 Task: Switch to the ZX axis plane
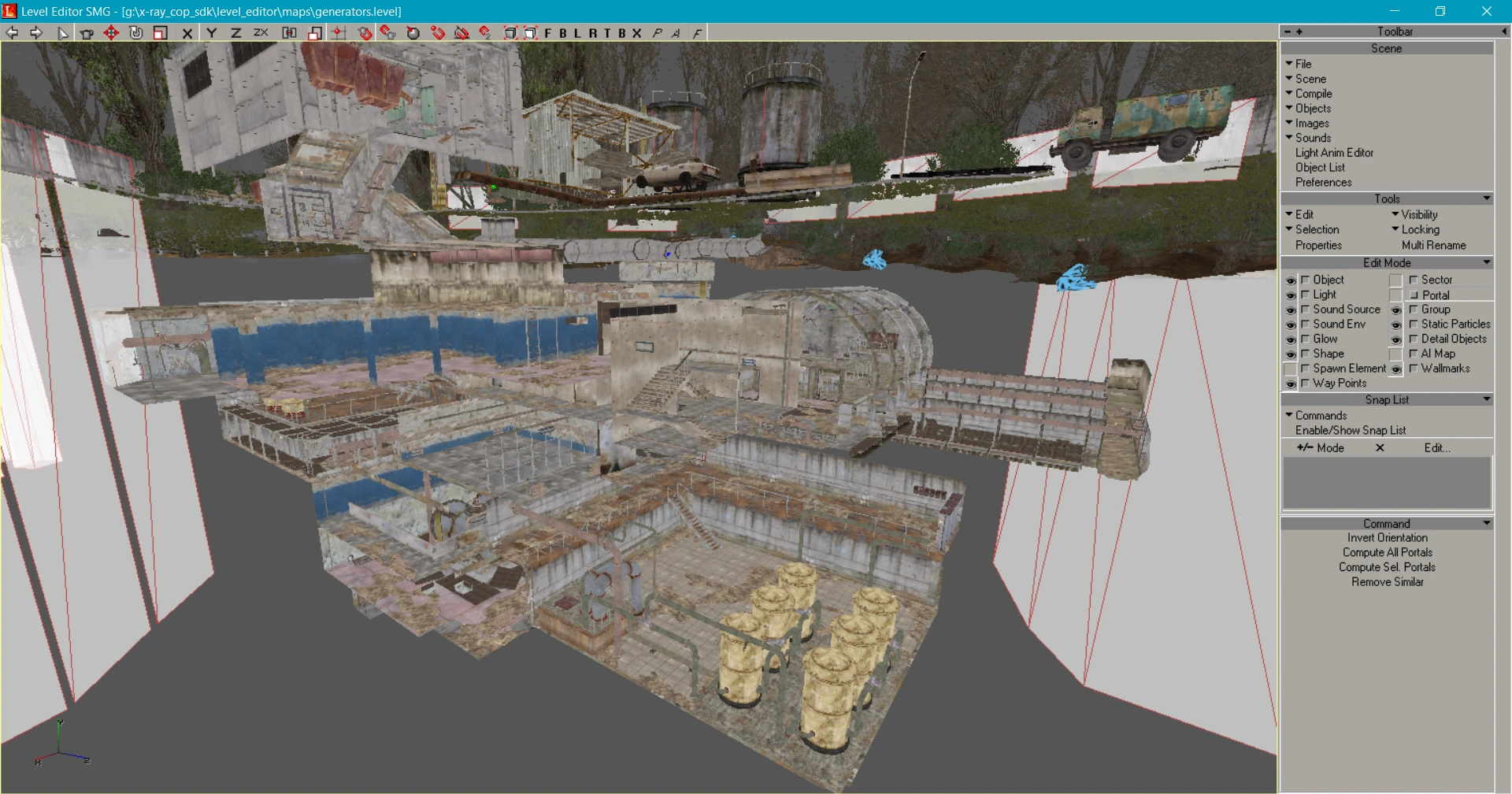pyautogui.click(x=261, y=33)
